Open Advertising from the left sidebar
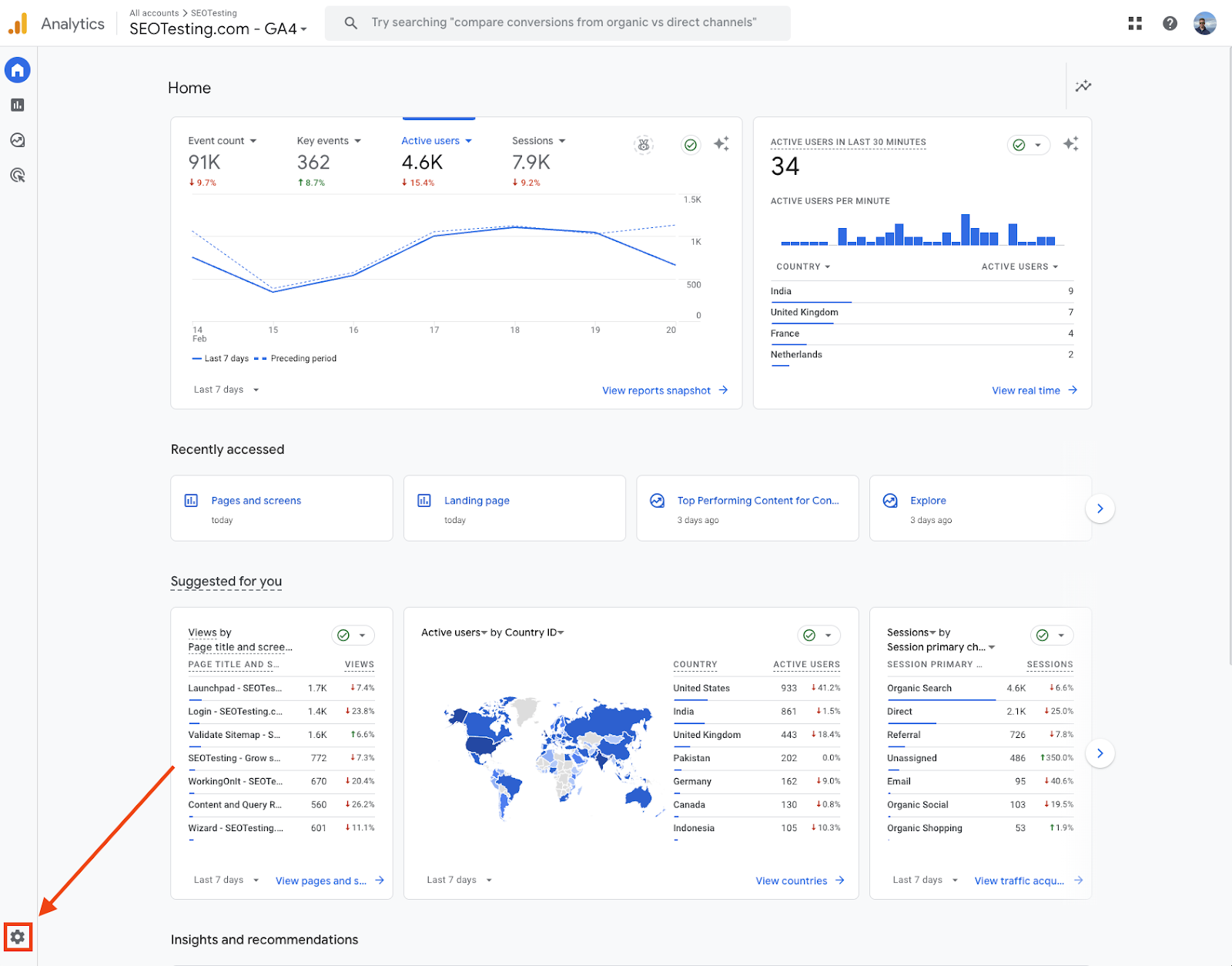The width and height of the screenshot is (1232, 966). [x=18, y=176]
